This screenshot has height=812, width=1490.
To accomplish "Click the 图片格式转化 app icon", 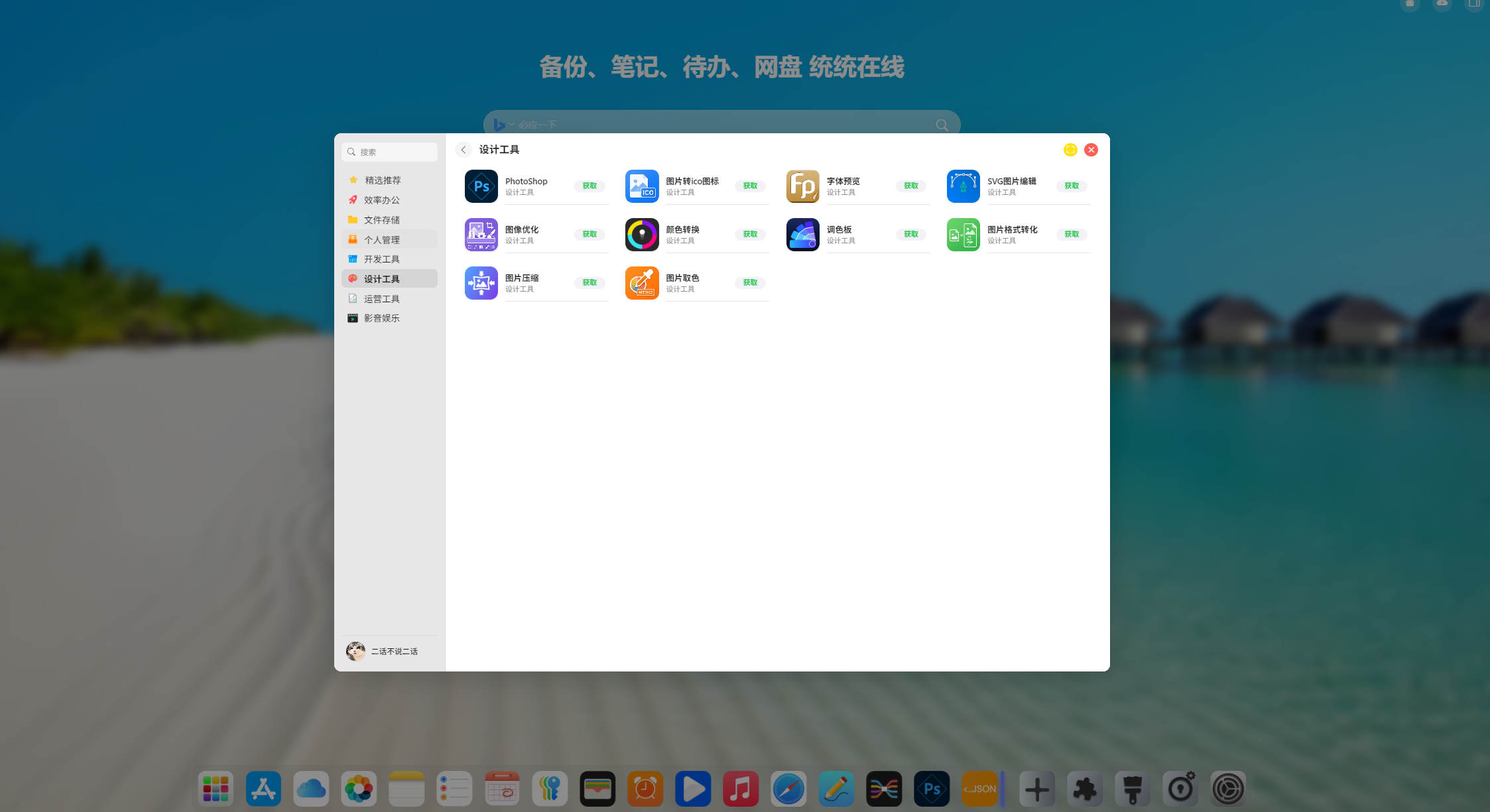I will pyautogui.click(x=963, y=235).
